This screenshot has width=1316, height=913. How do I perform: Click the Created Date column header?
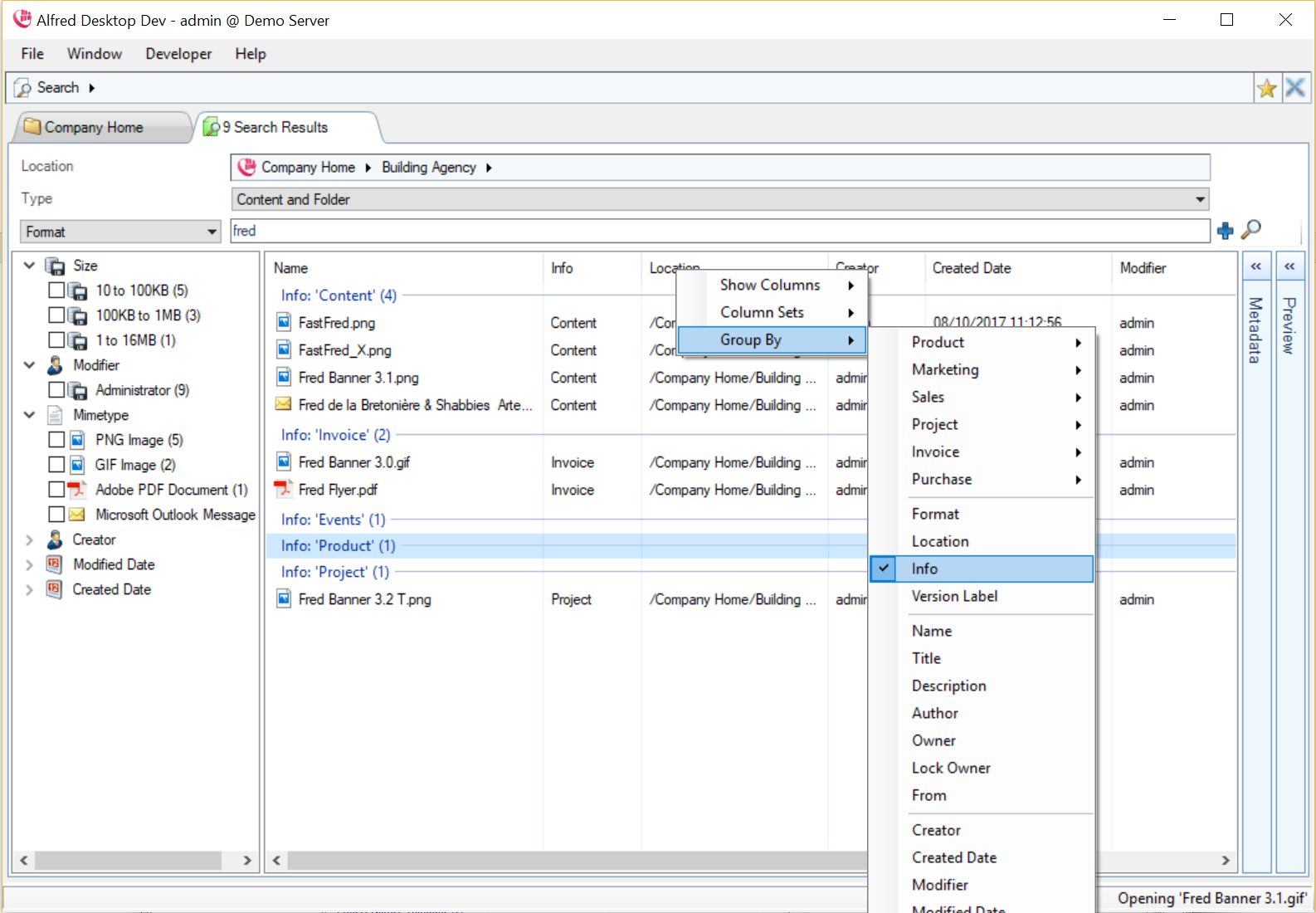click(971, 268)
